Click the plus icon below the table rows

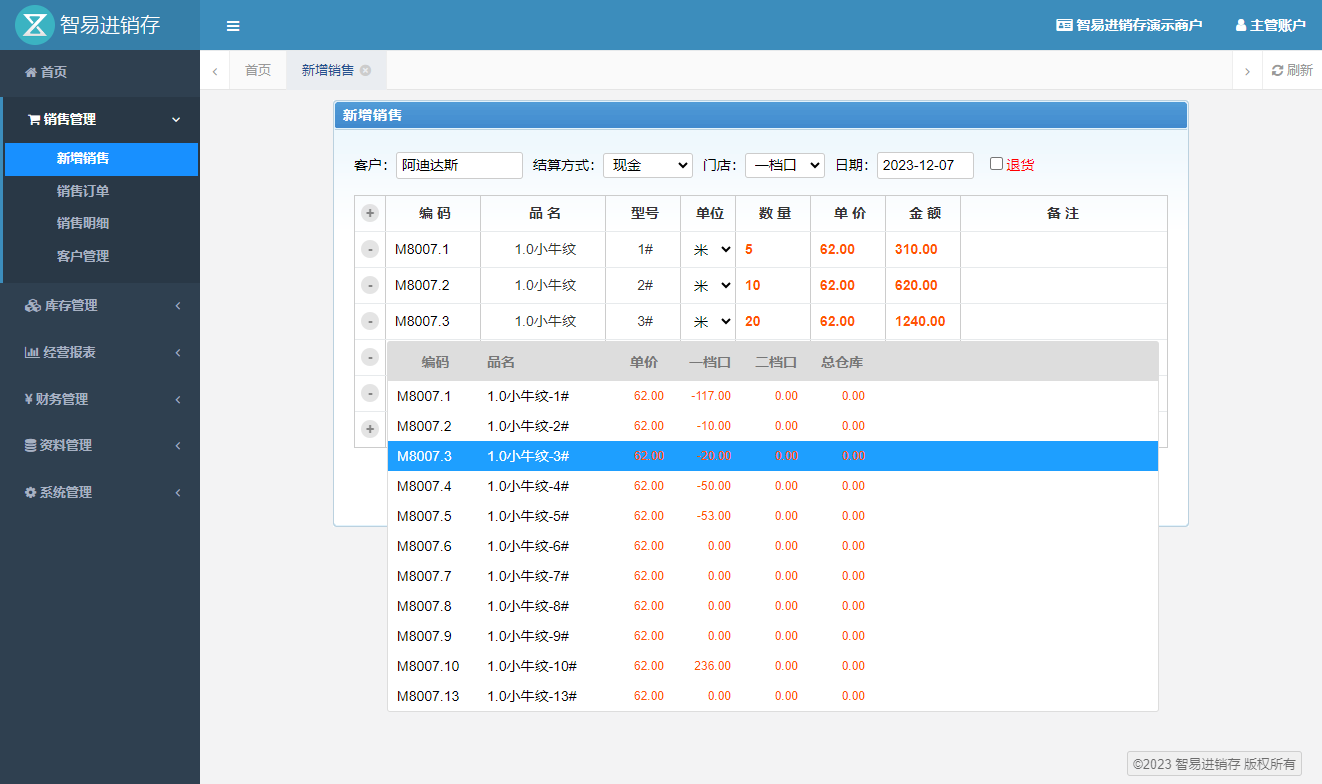point(370,429)
